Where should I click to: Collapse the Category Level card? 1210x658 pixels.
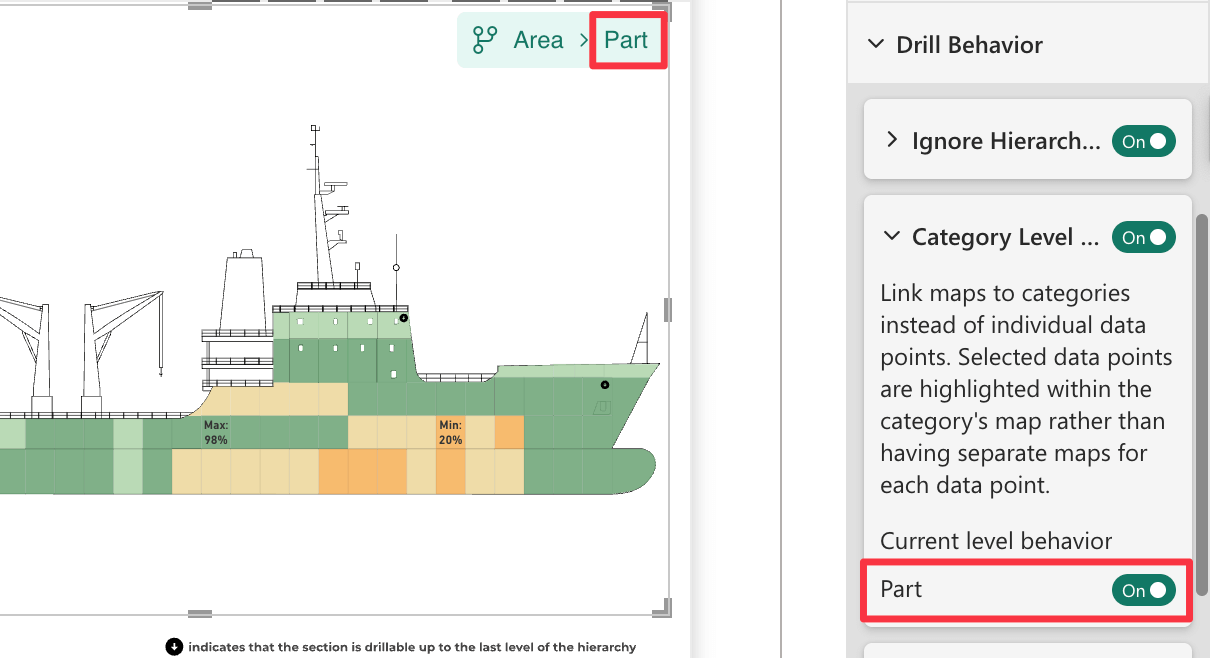892,237
